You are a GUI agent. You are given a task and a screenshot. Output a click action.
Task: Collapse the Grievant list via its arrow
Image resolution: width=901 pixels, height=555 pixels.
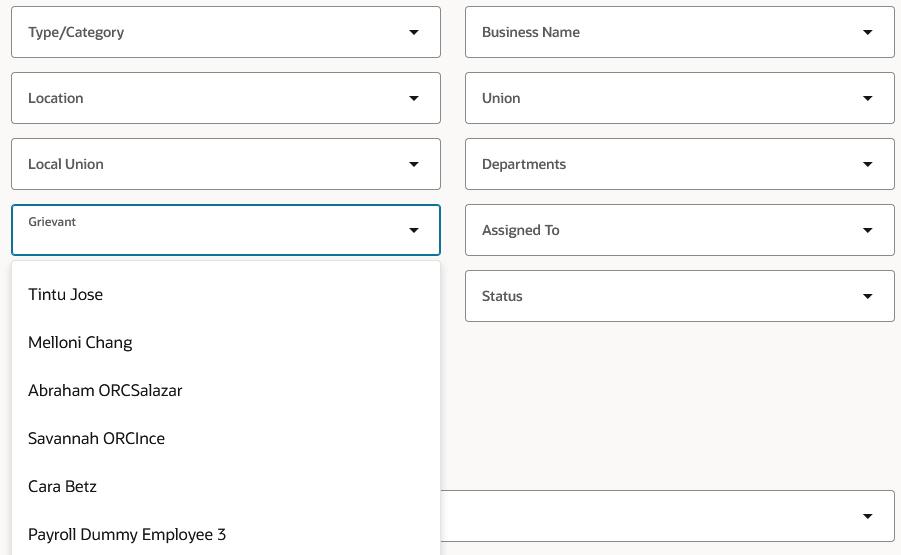[414, 230]
